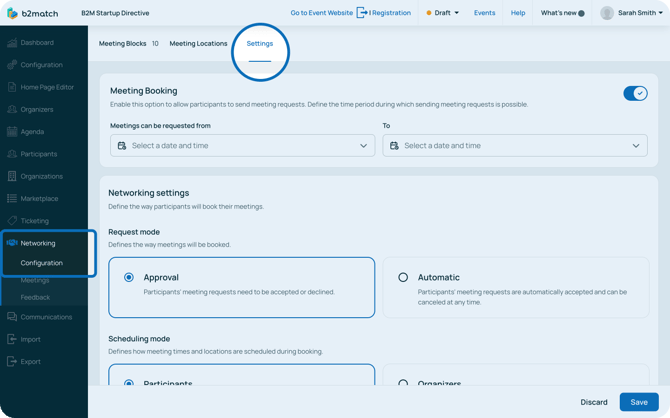Open the Settings tab
Screen dimensions: 670x418
pyautogui.click(x=260, y=44)
